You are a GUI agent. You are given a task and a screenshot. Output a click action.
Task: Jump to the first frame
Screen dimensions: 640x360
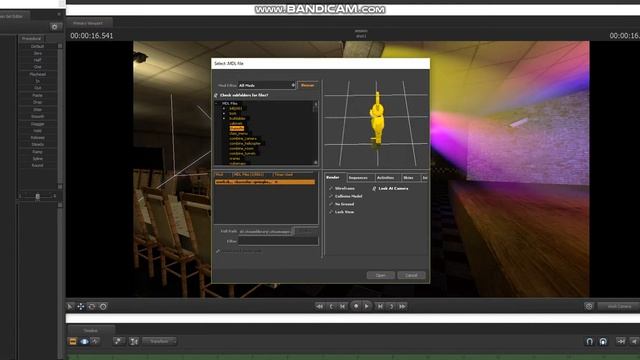point(320,306)
